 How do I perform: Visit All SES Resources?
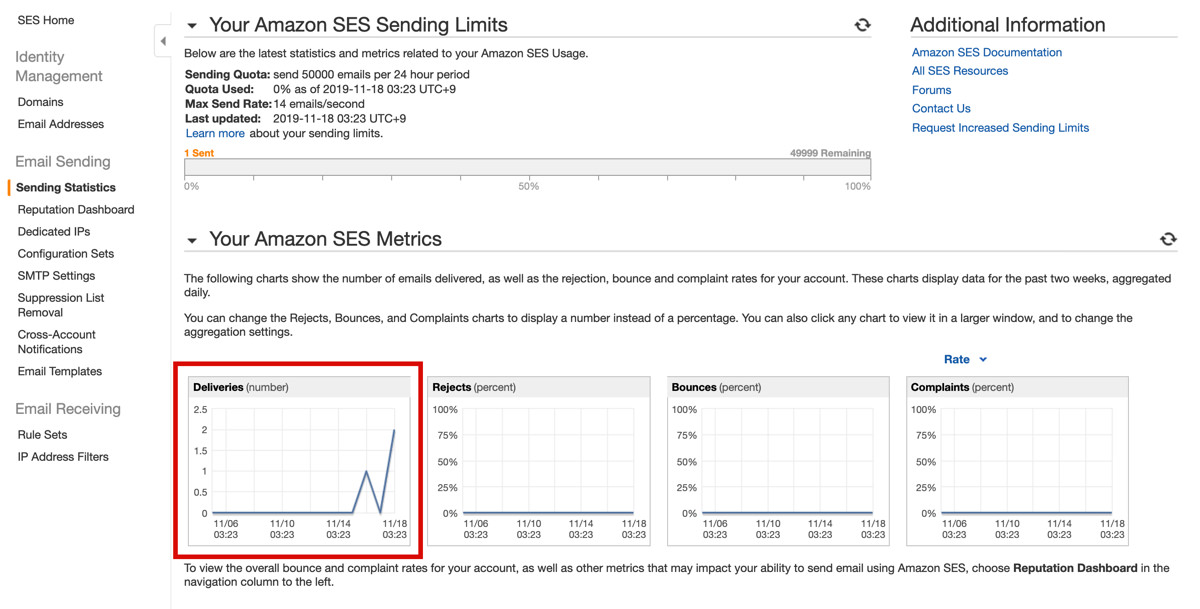[958, 71]
